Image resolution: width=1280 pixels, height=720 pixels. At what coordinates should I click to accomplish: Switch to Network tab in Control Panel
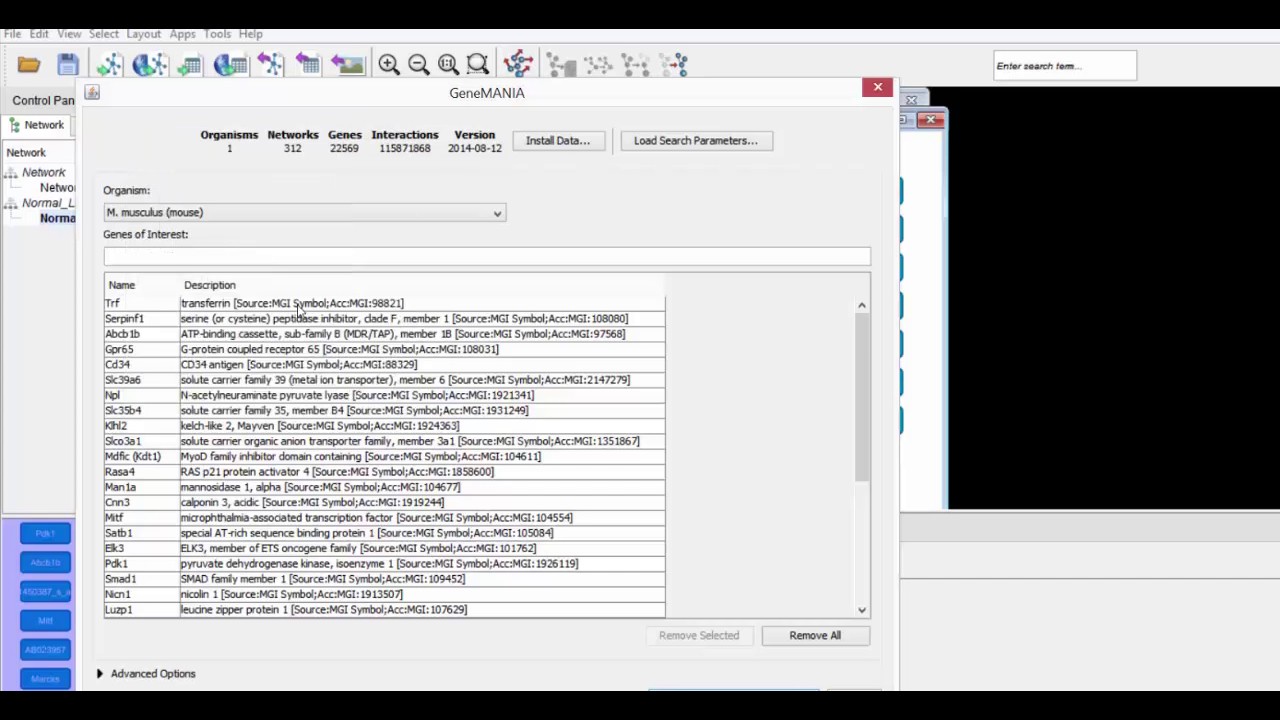click(x=36, y=125)
